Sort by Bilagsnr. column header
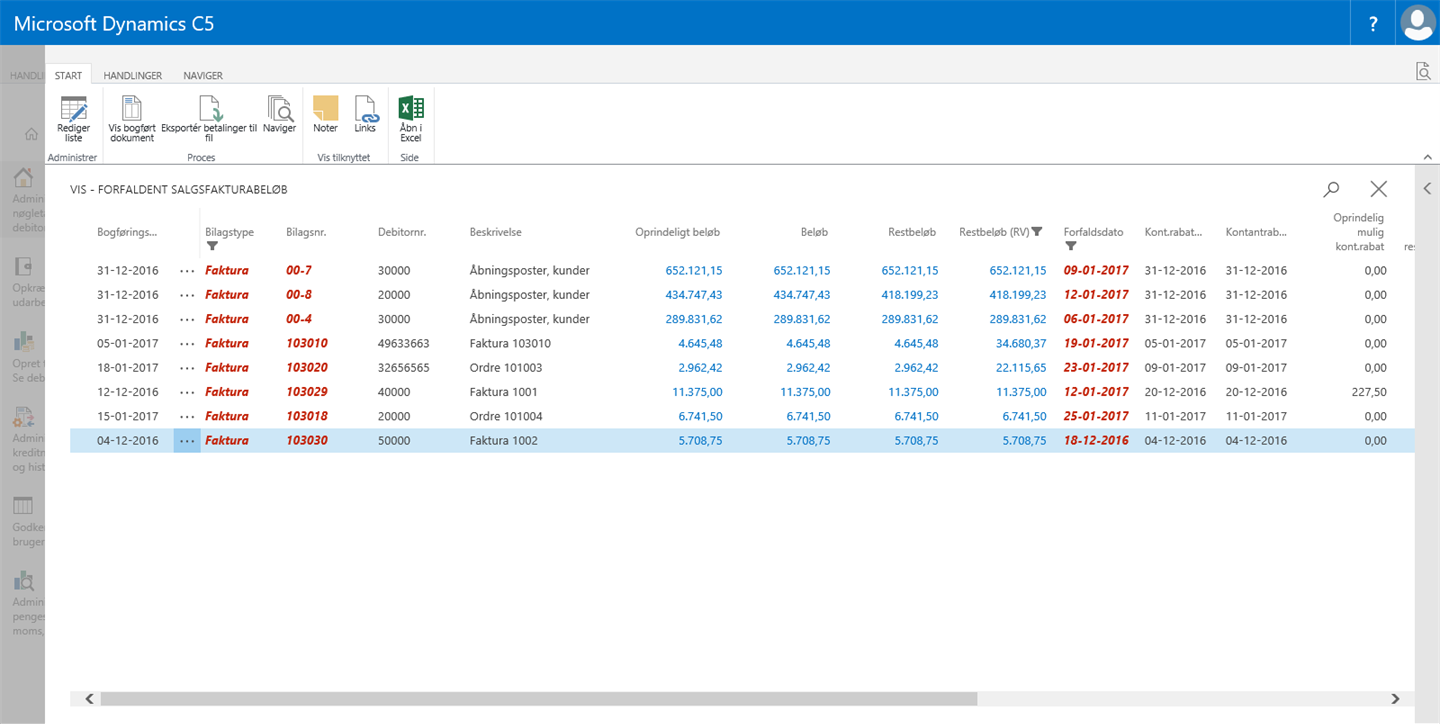Viewport: 1440px width, 724px height. (x=306, y=232)
